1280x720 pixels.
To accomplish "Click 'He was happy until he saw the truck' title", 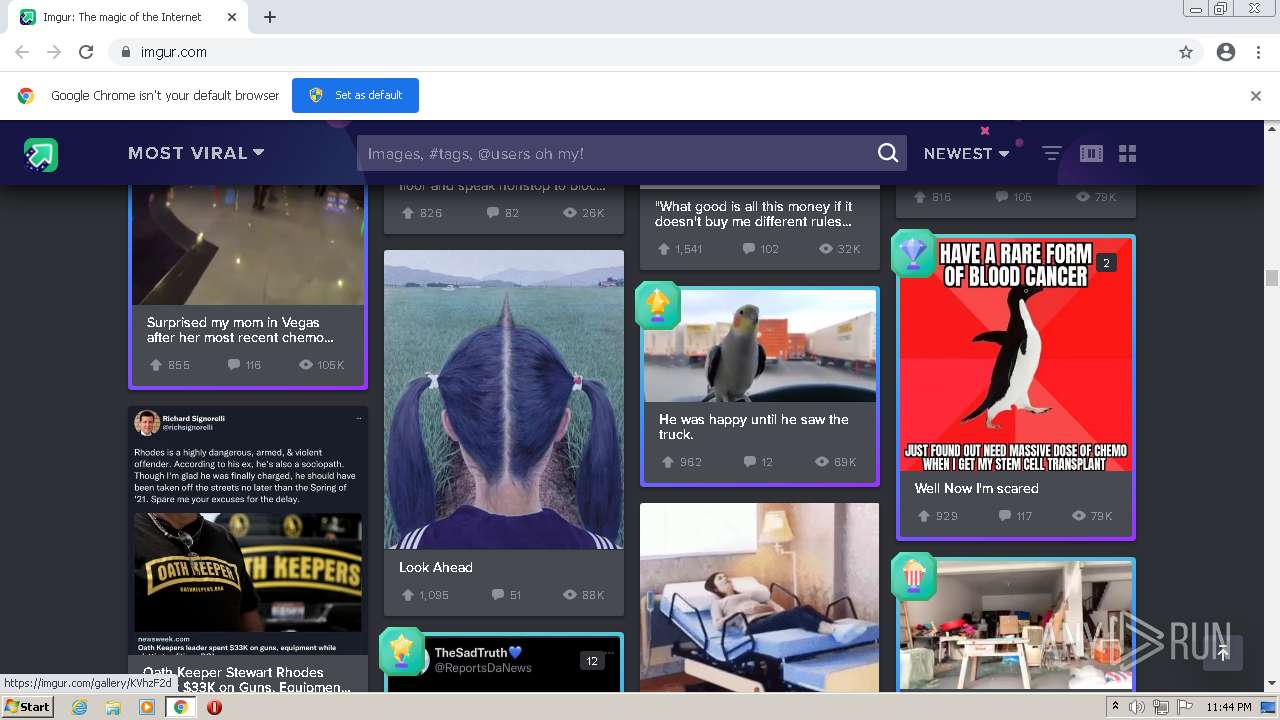I will (x=753, y=427).
